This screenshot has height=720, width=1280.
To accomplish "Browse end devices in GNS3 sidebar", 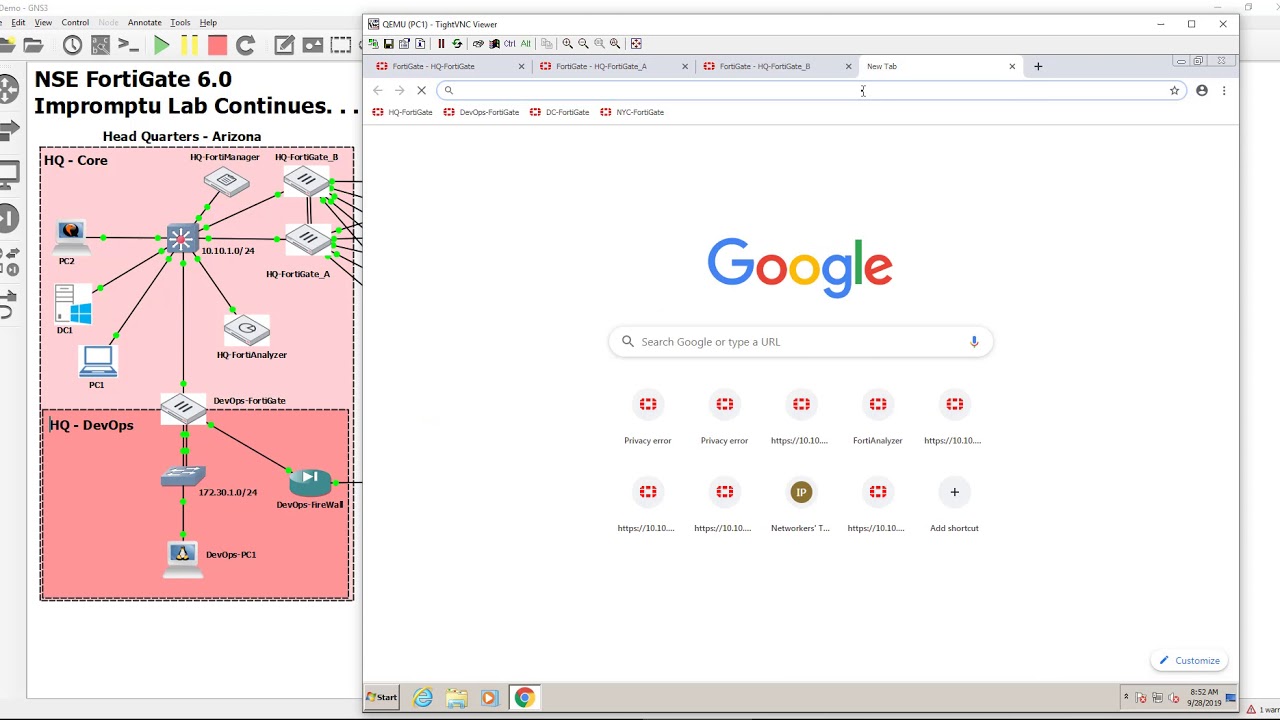I will click(x=8, y=176).
